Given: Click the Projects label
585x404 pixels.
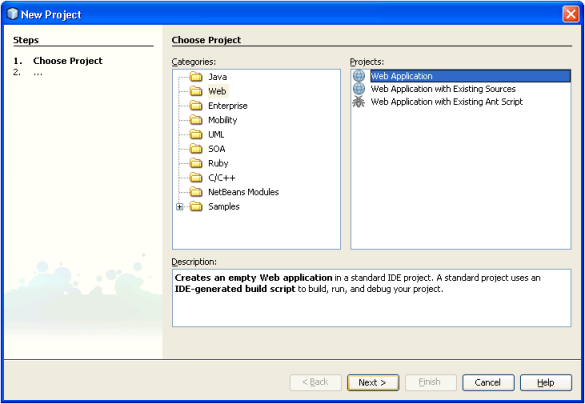Looking at the screenshot, I should click(x=367, y=62).
